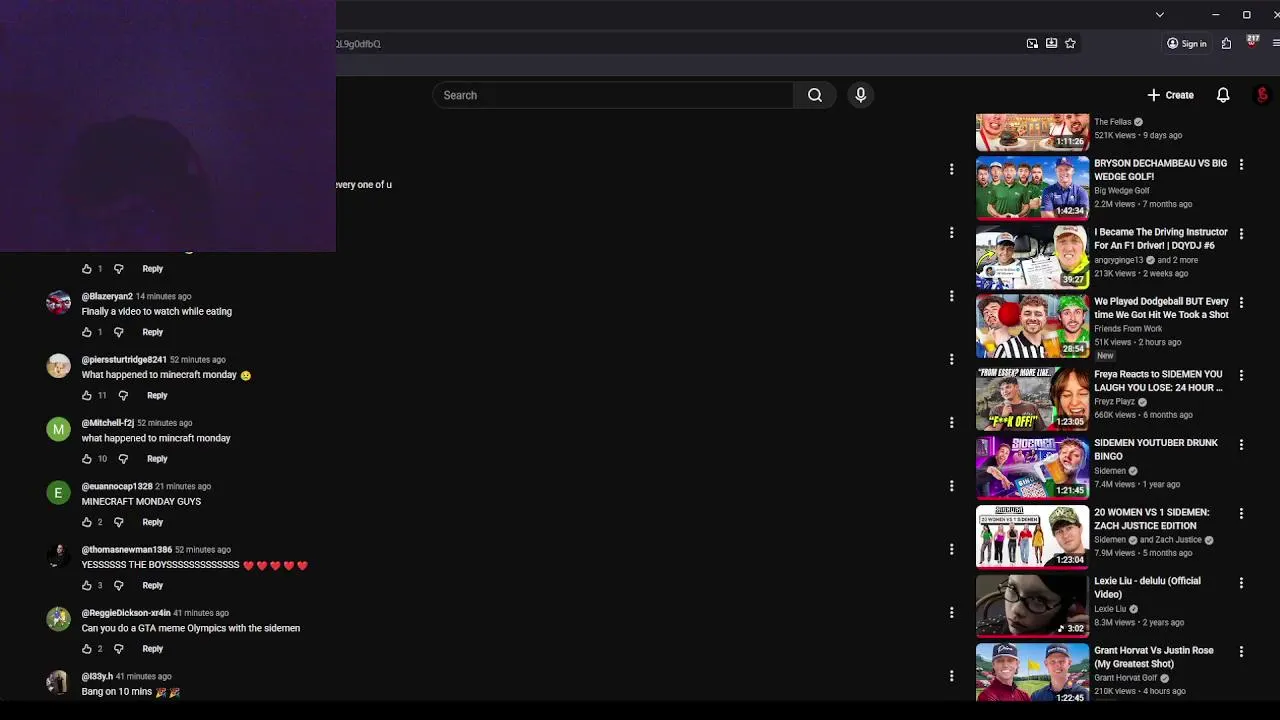Viewport: 1280px width, 720px height.
Task: Reply to @euannocap1328's comment
Action: tap(152, 522)
